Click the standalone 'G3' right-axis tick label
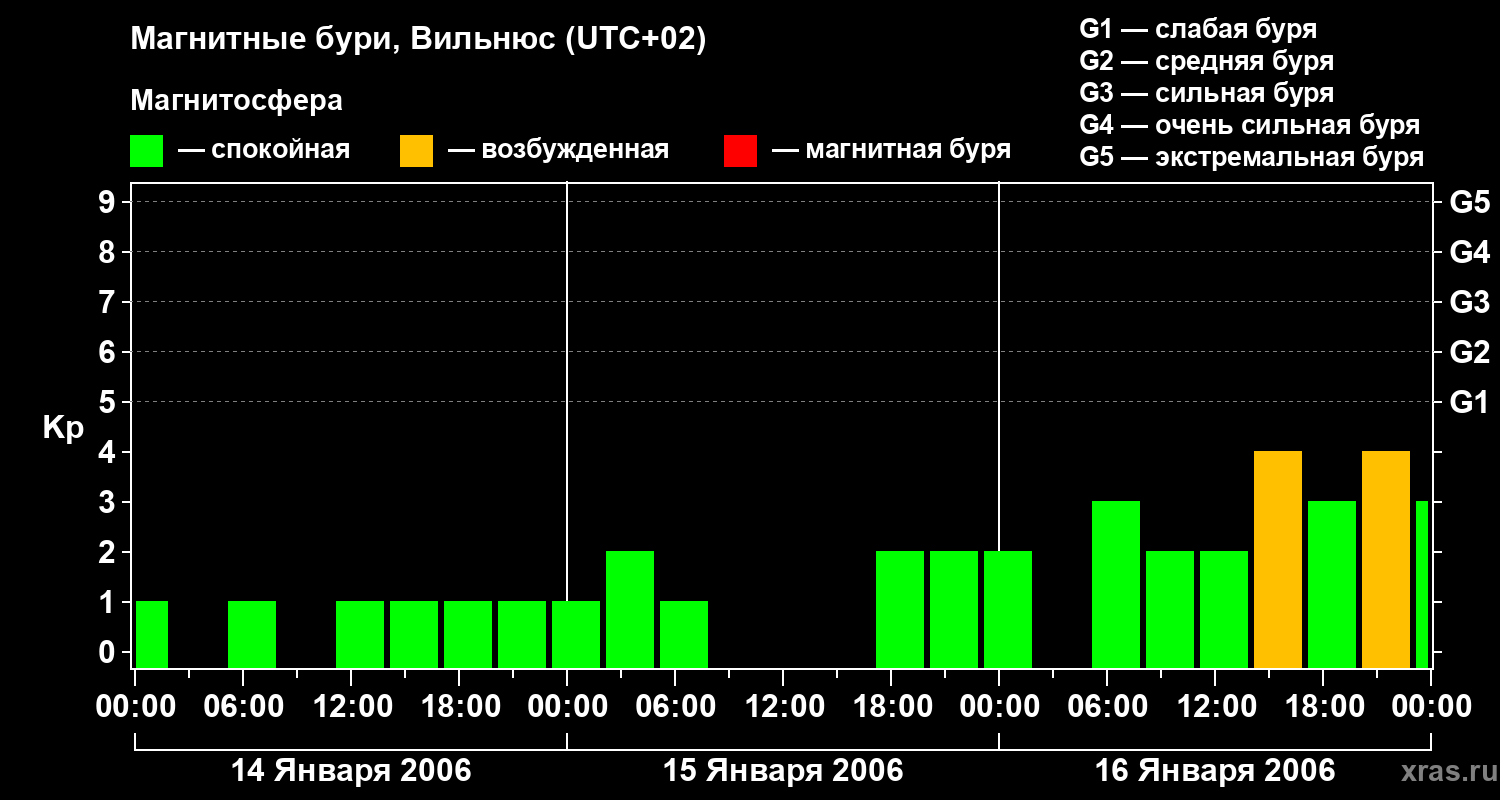 pyautogui.click(x=1469, y=302)
